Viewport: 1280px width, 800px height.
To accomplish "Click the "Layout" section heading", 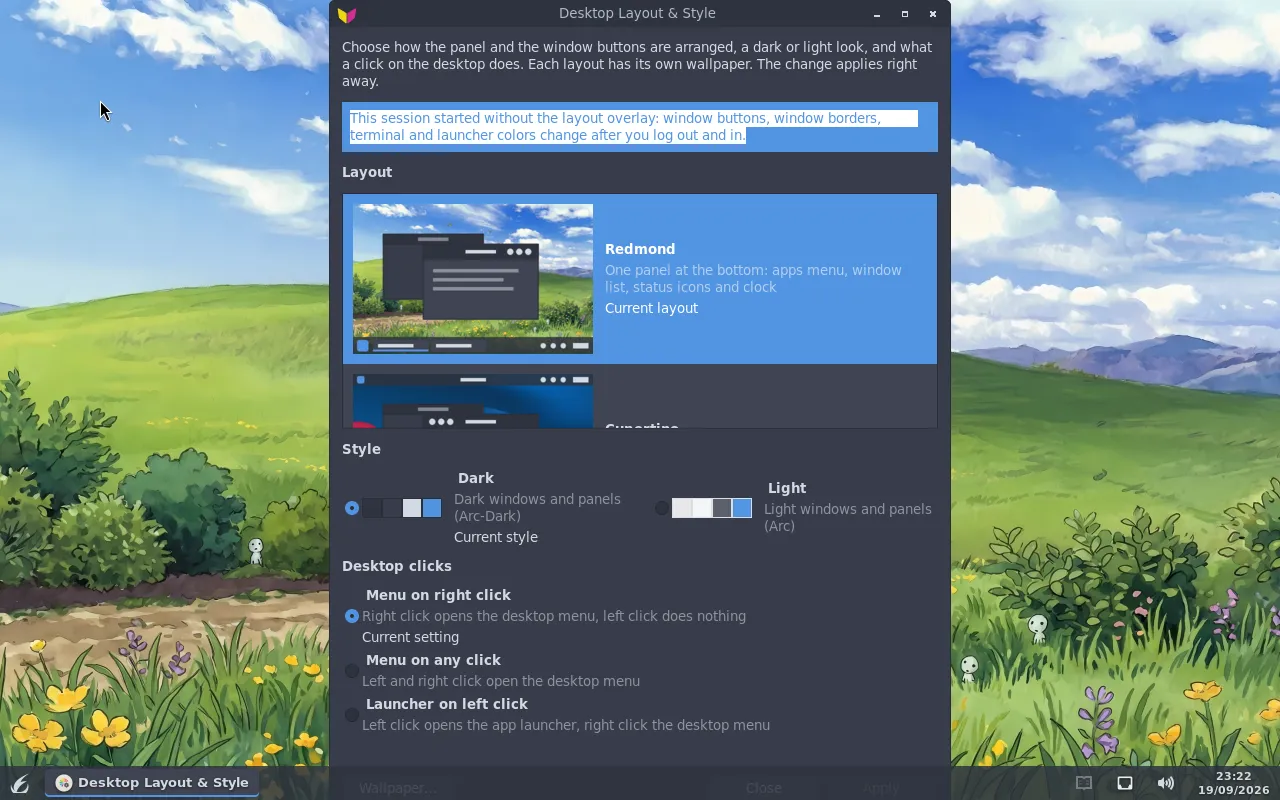I will (x=367, y=172).
